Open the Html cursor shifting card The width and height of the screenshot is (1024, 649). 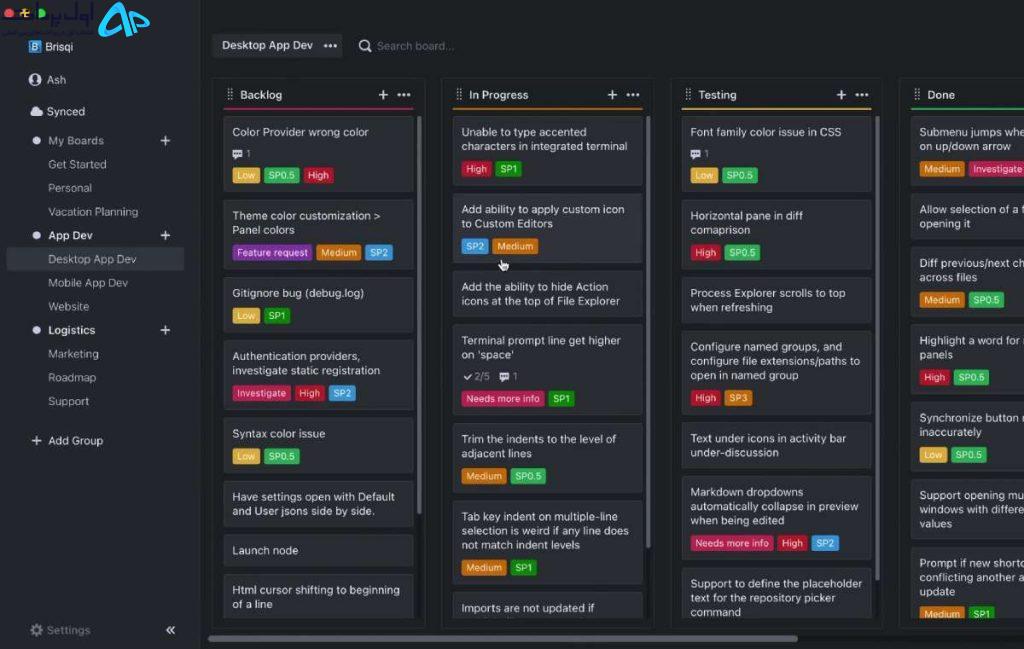coord(319,597)
